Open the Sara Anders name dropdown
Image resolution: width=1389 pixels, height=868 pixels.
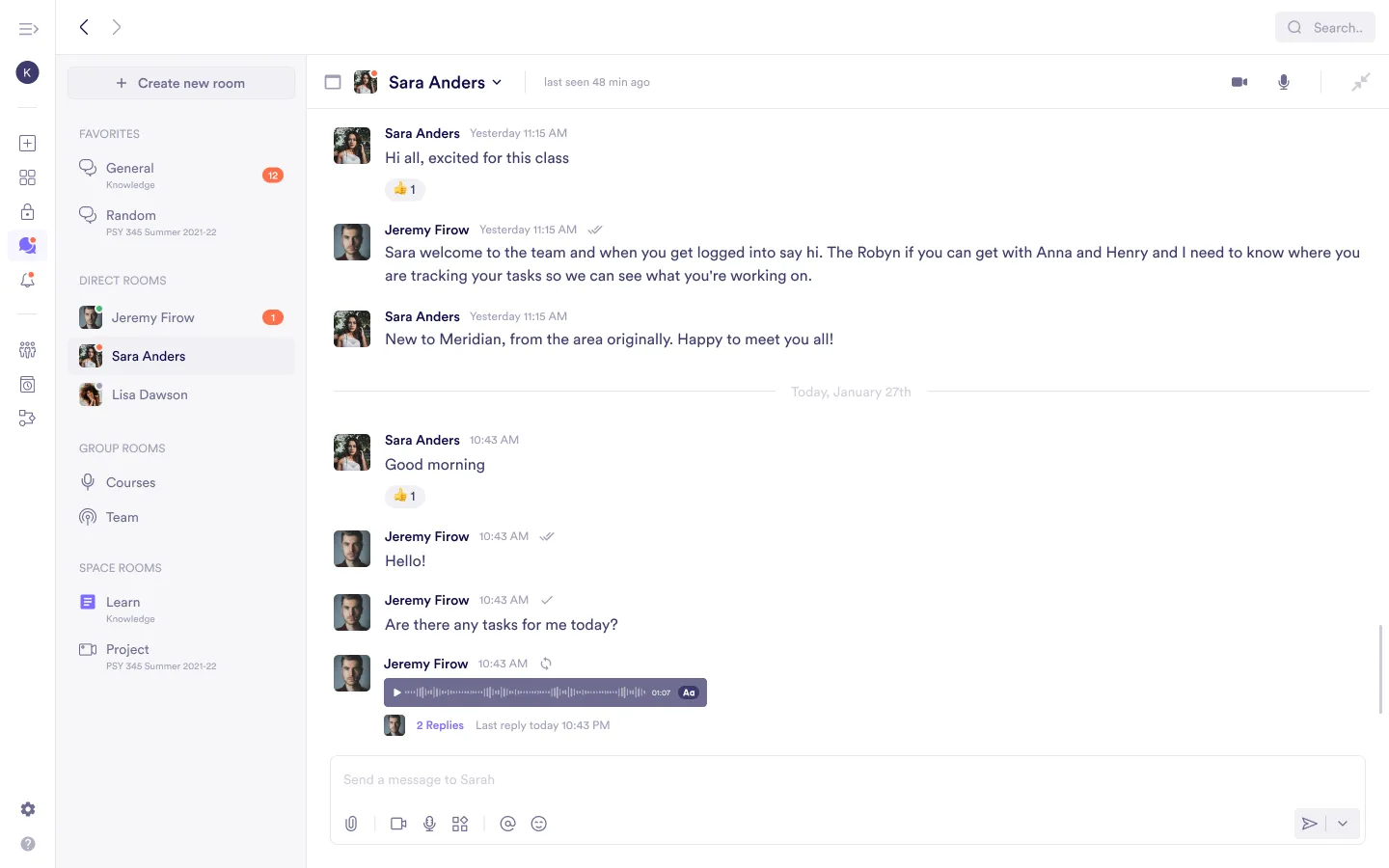[498, 82]
